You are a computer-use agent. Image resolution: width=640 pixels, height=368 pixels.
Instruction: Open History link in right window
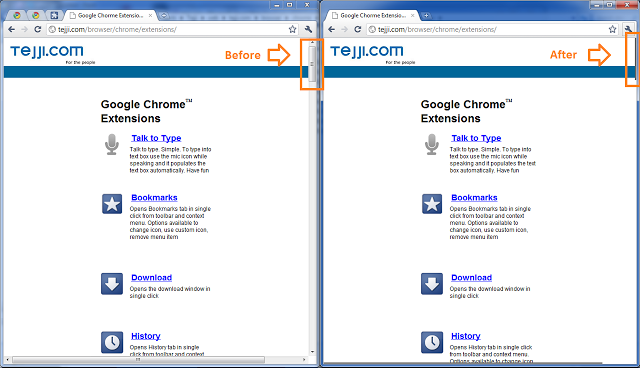pos(466,336)
